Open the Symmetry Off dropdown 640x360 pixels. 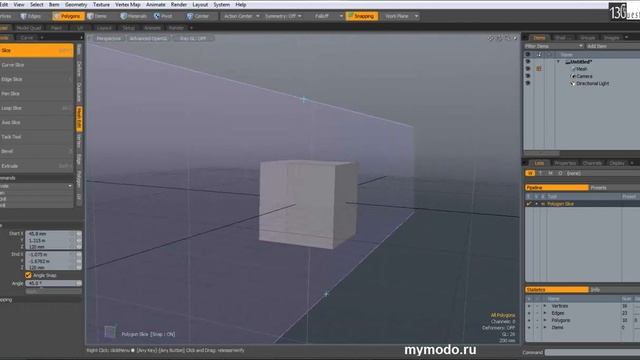(x=283, y=16)
